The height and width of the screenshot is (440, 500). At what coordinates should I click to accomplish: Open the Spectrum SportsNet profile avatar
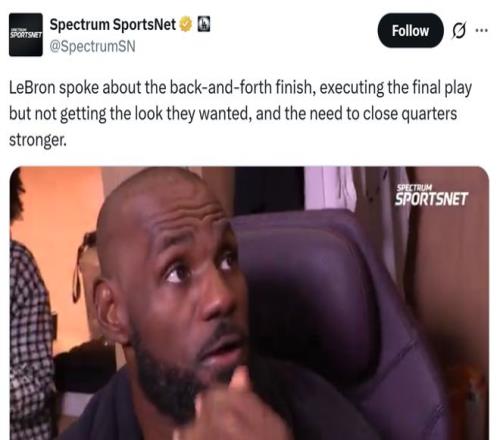coord(26,35)
